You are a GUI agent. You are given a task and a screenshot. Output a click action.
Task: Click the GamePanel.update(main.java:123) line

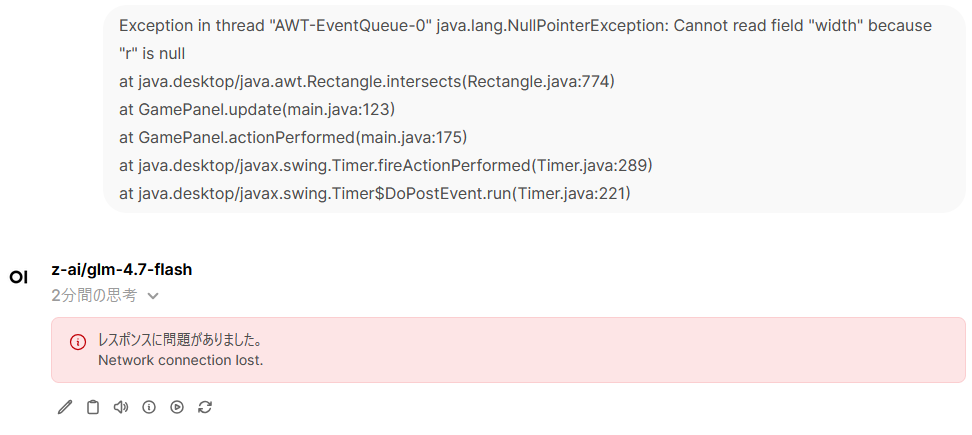(257, 109)
